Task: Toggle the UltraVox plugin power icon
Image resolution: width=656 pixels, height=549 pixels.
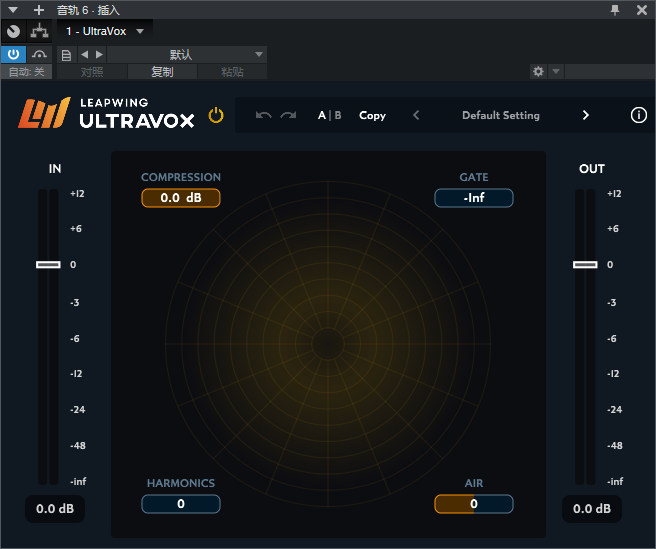Action: tap(216, 115)
